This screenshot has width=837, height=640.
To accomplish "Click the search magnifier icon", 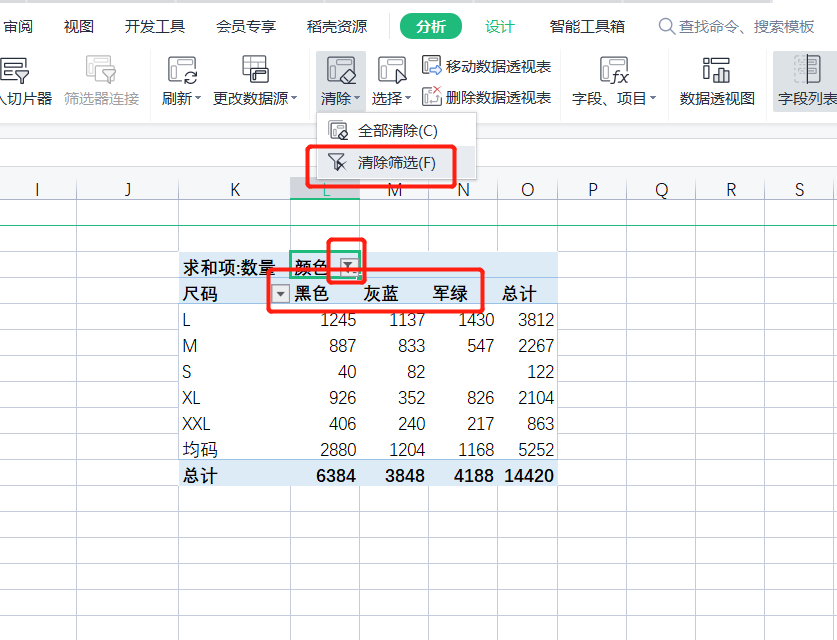I will tap(666, 26).
